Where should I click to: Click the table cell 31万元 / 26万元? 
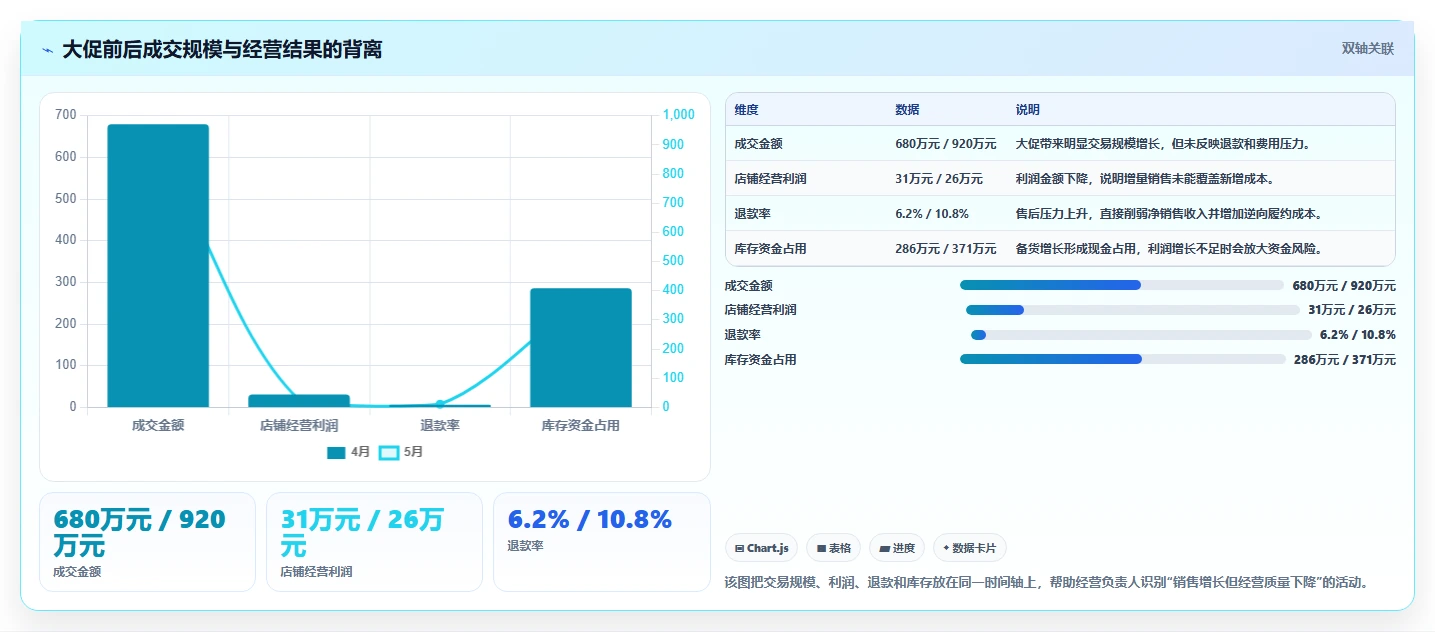[x=939, y=179]
